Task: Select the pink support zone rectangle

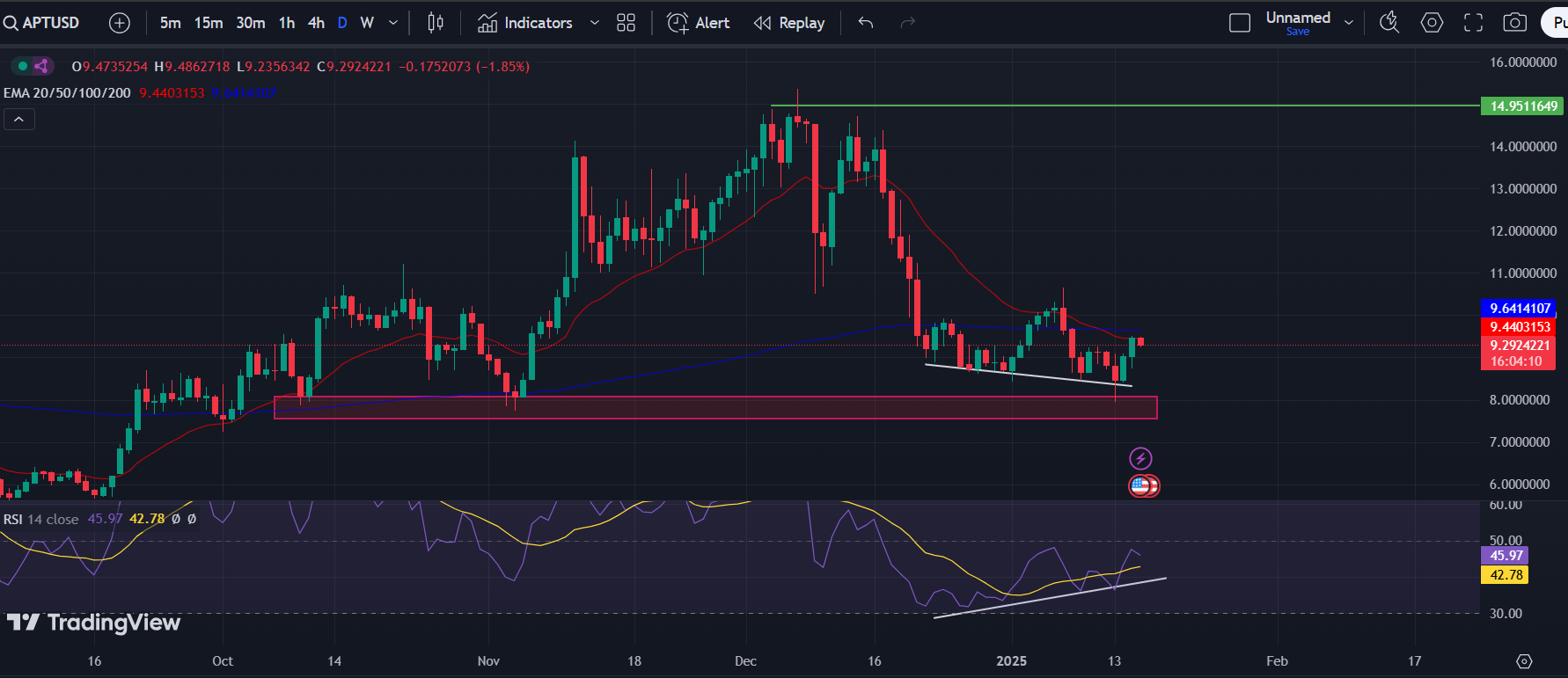Action: click(715, 407)
